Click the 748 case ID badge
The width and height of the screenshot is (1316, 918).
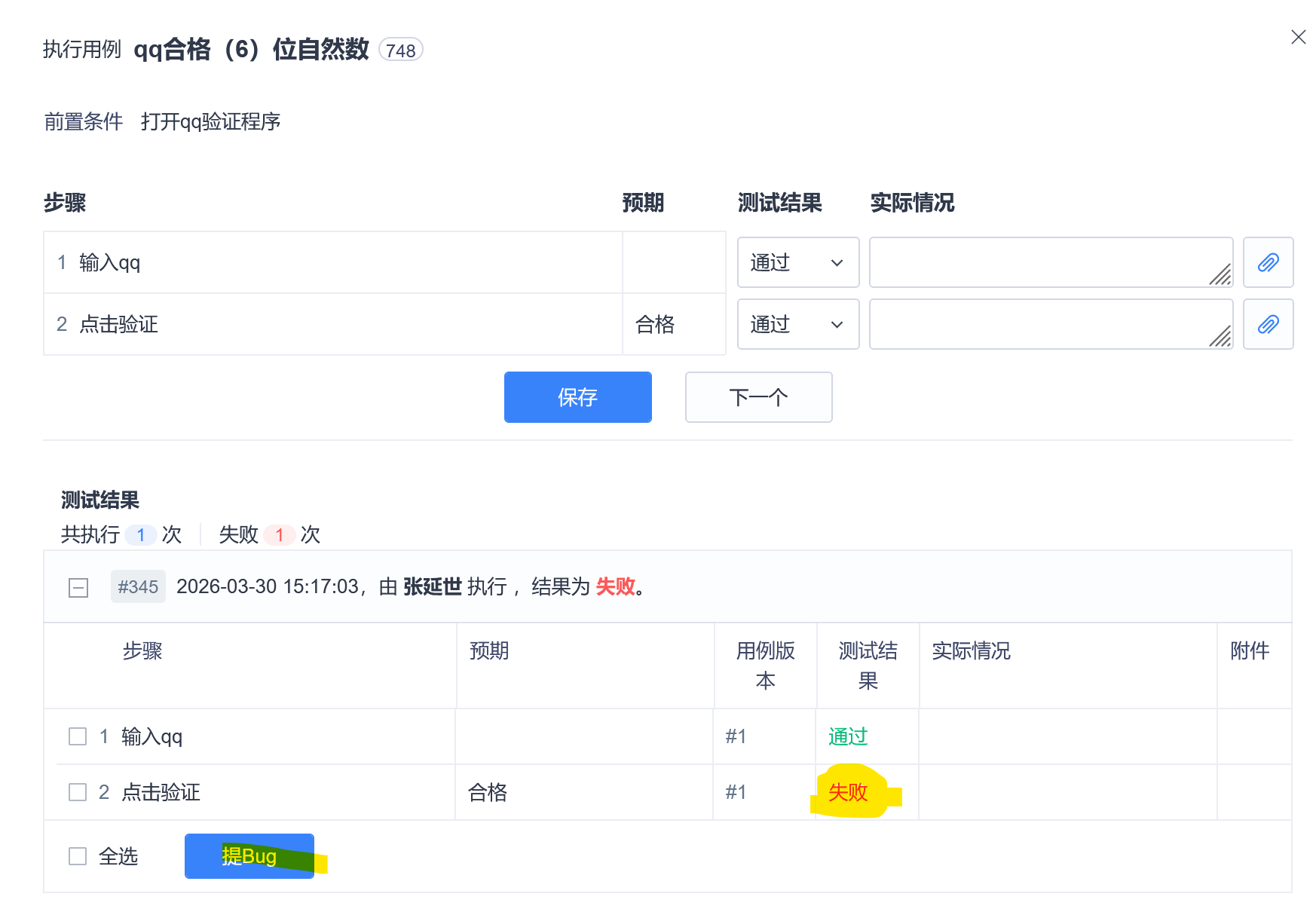click(x=401, y=50)
